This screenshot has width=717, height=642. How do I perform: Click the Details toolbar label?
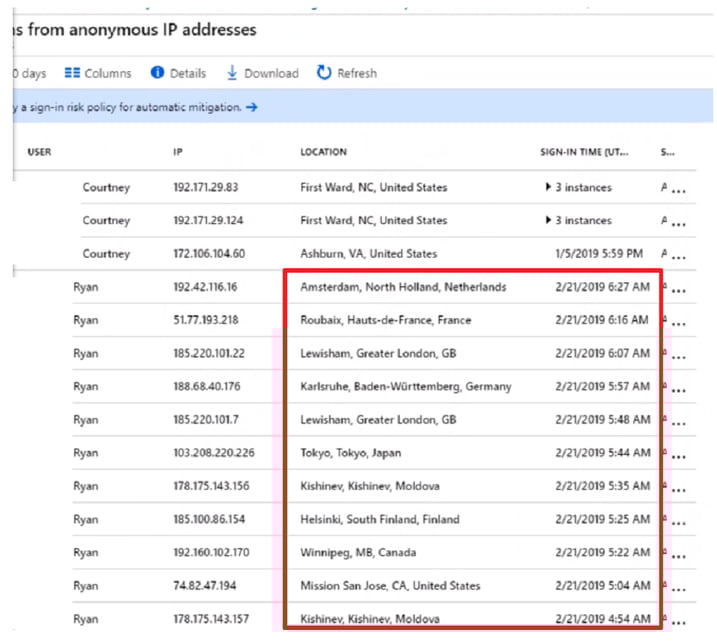pos(187,73)
